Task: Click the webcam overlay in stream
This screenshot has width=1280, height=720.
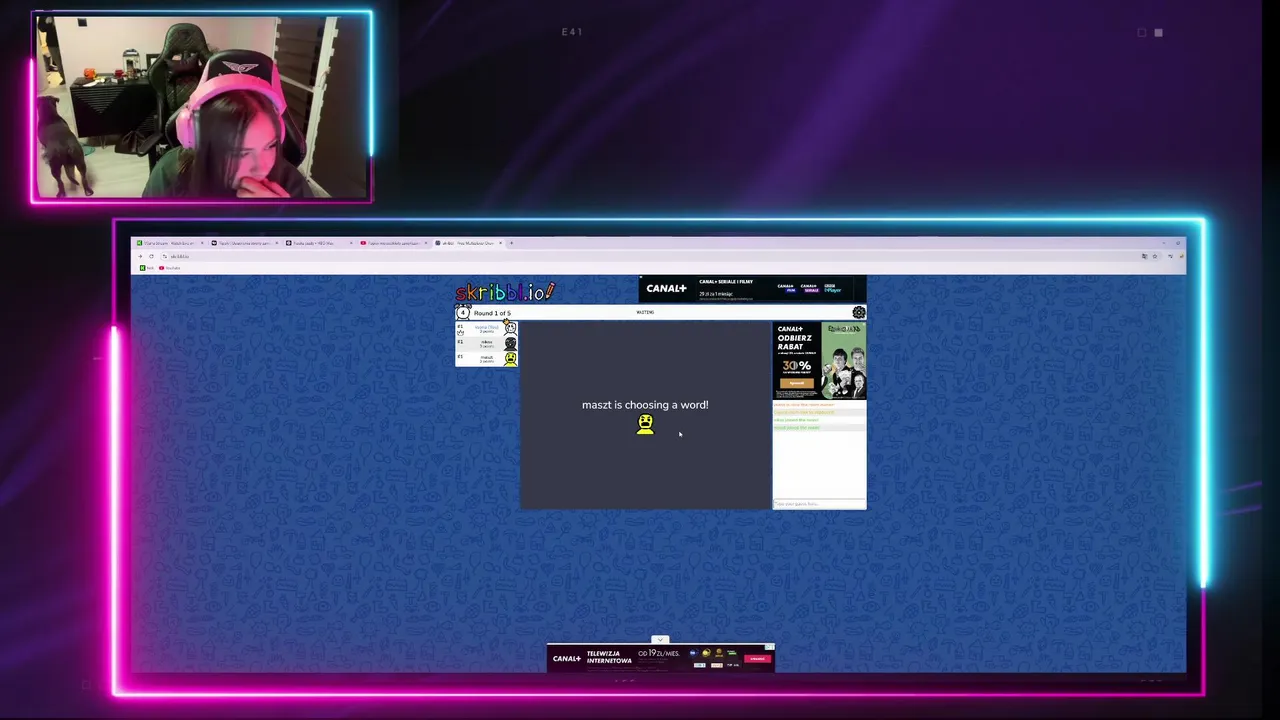Action: [202, 107]
